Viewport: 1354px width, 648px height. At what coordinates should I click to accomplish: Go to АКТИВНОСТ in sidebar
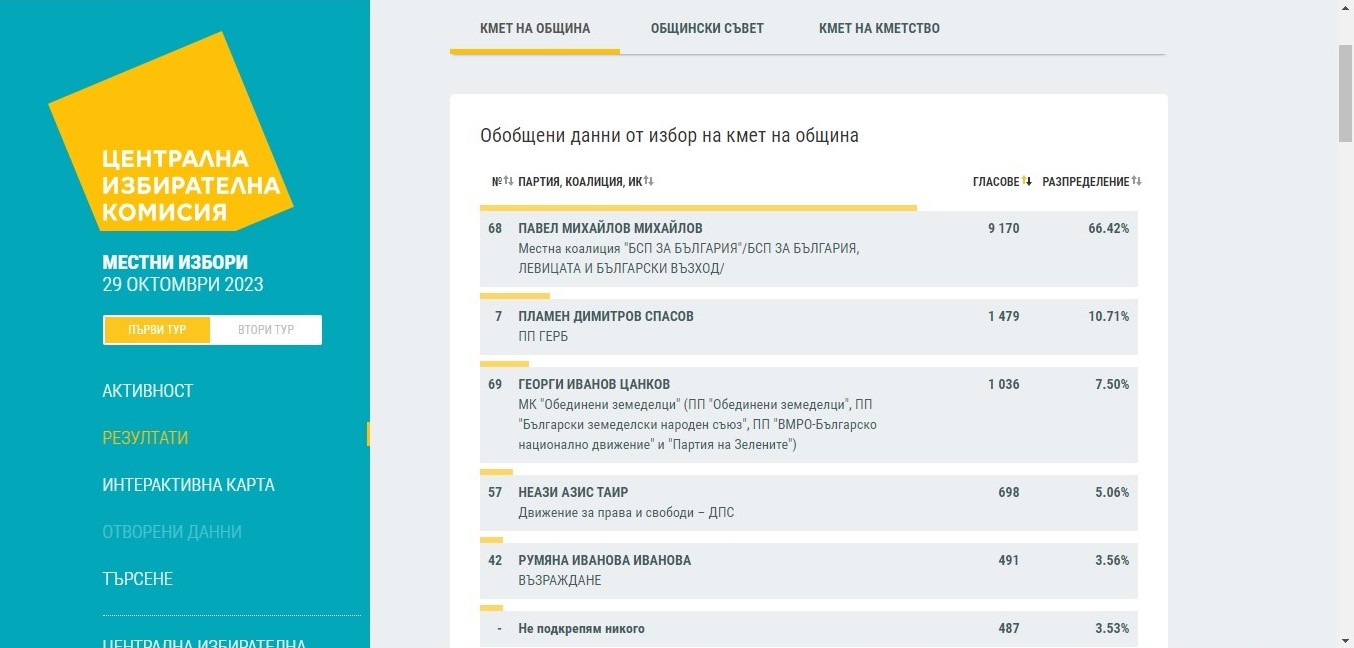[147, 391]
